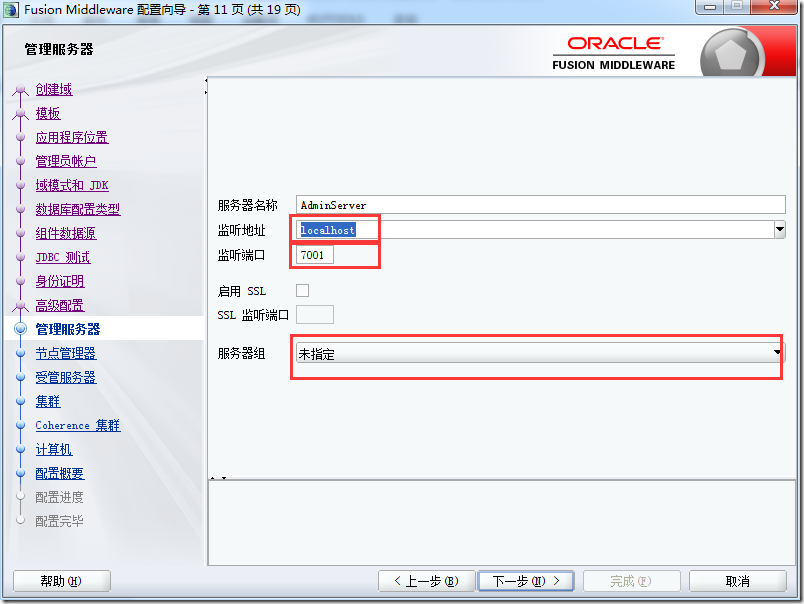Click the step bullet beside JDBC 测试

(x=21, y=257)
